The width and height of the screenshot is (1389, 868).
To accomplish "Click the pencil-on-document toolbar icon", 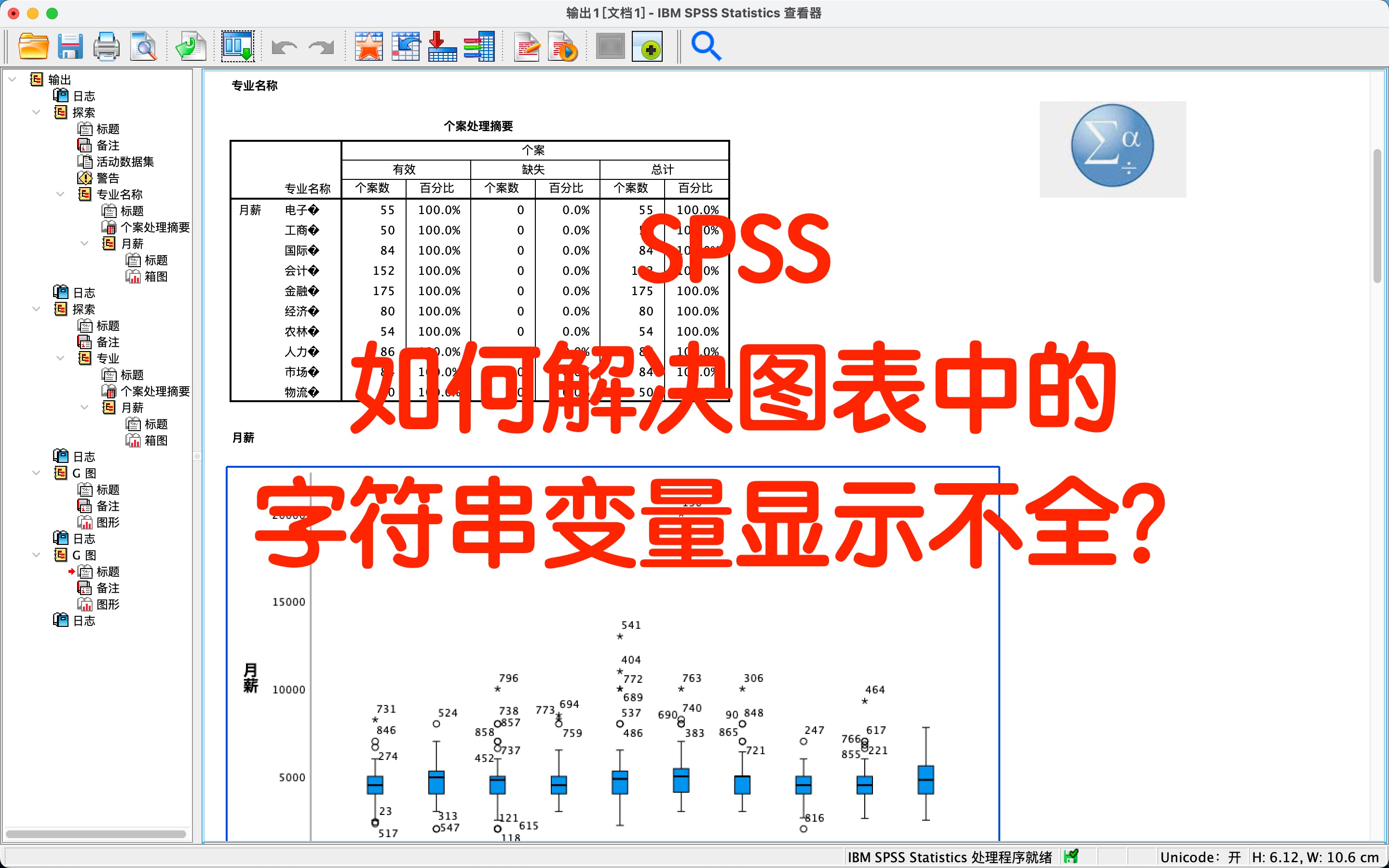I will (527, 46).
